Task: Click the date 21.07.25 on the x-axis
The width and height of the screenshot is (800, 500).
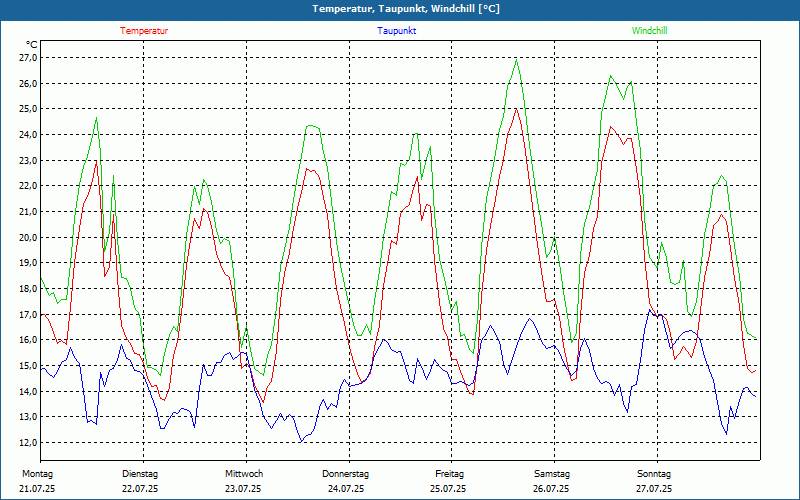Action: point(37,489)
